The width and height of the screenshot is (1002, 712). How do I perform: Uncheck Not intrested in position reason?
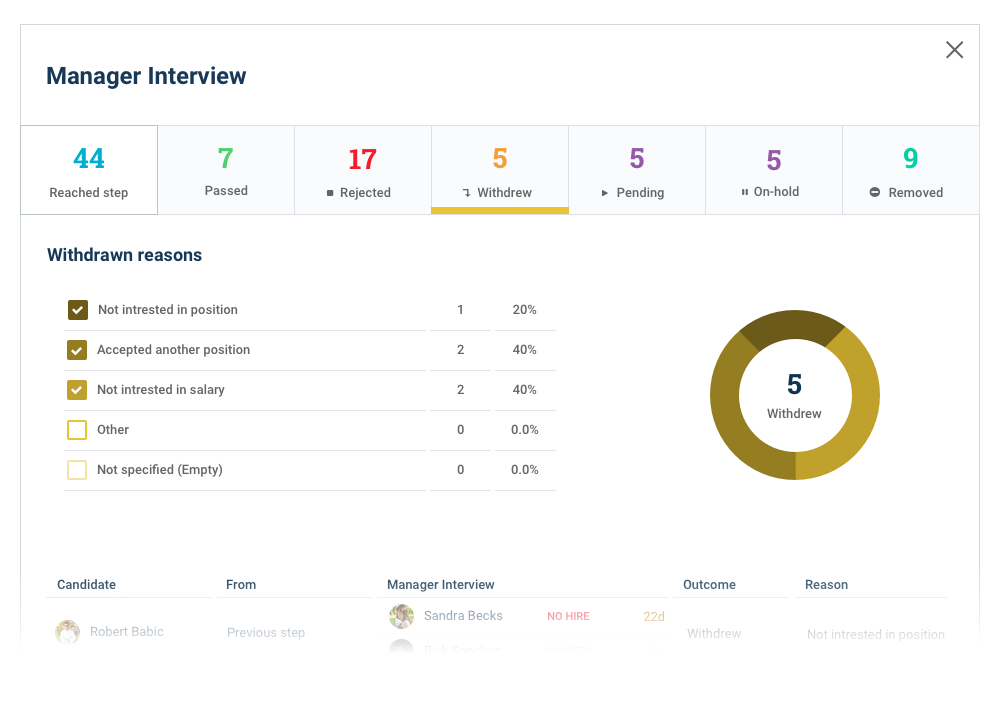(x=78, y=310)
